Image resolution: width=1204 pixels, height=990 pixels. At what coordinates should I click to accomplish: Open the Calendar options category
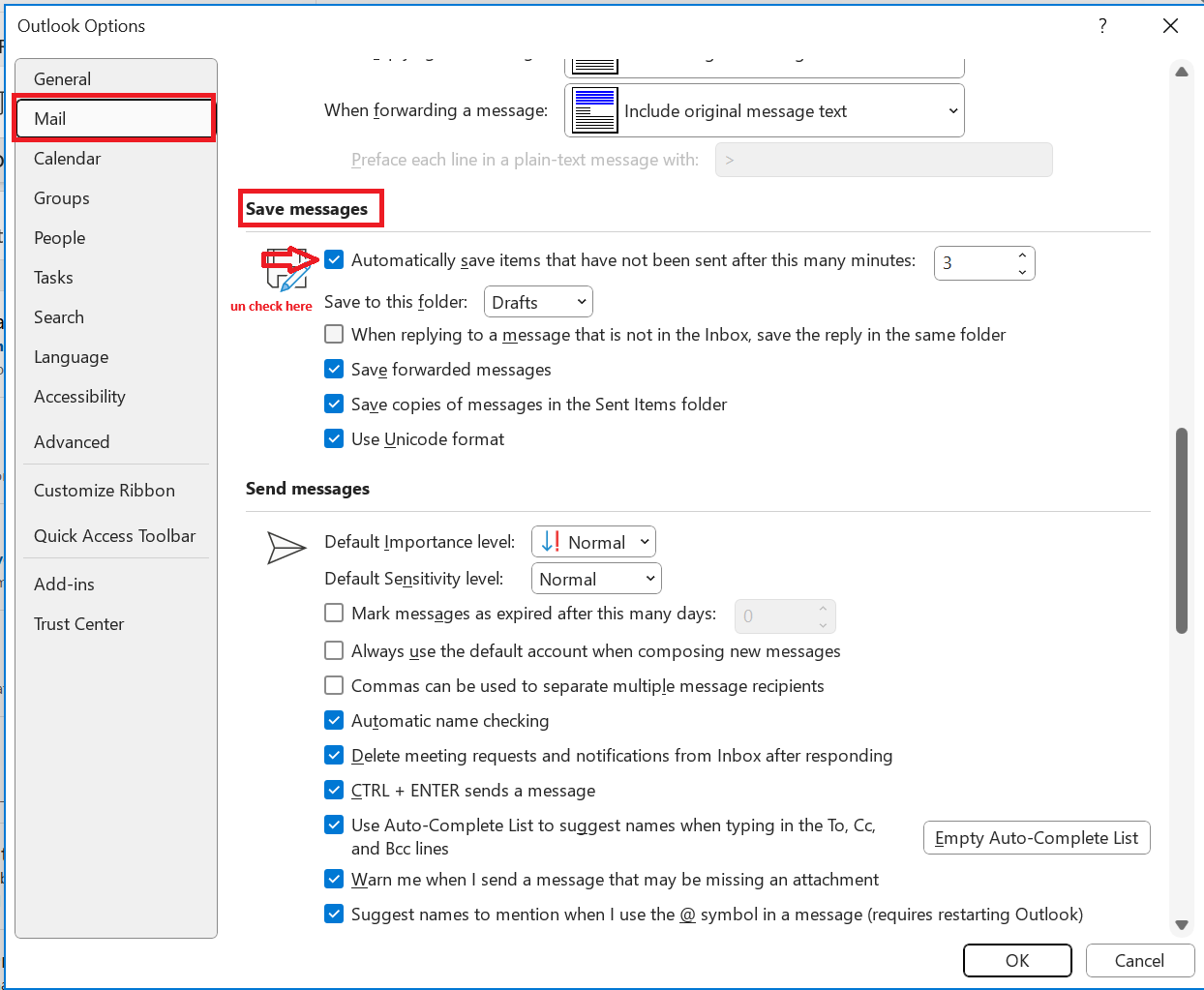[x=116, y=159]
